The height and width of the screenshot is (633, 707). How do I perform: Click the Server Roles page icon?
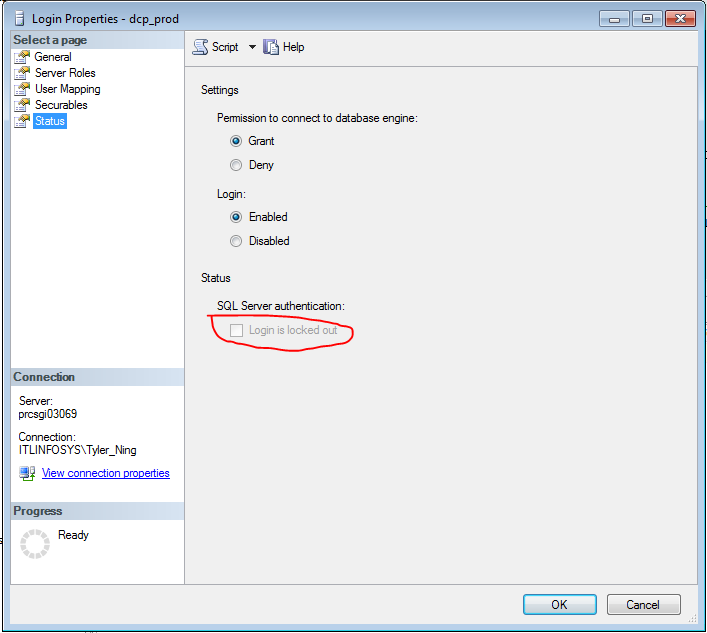click(22, 73)
